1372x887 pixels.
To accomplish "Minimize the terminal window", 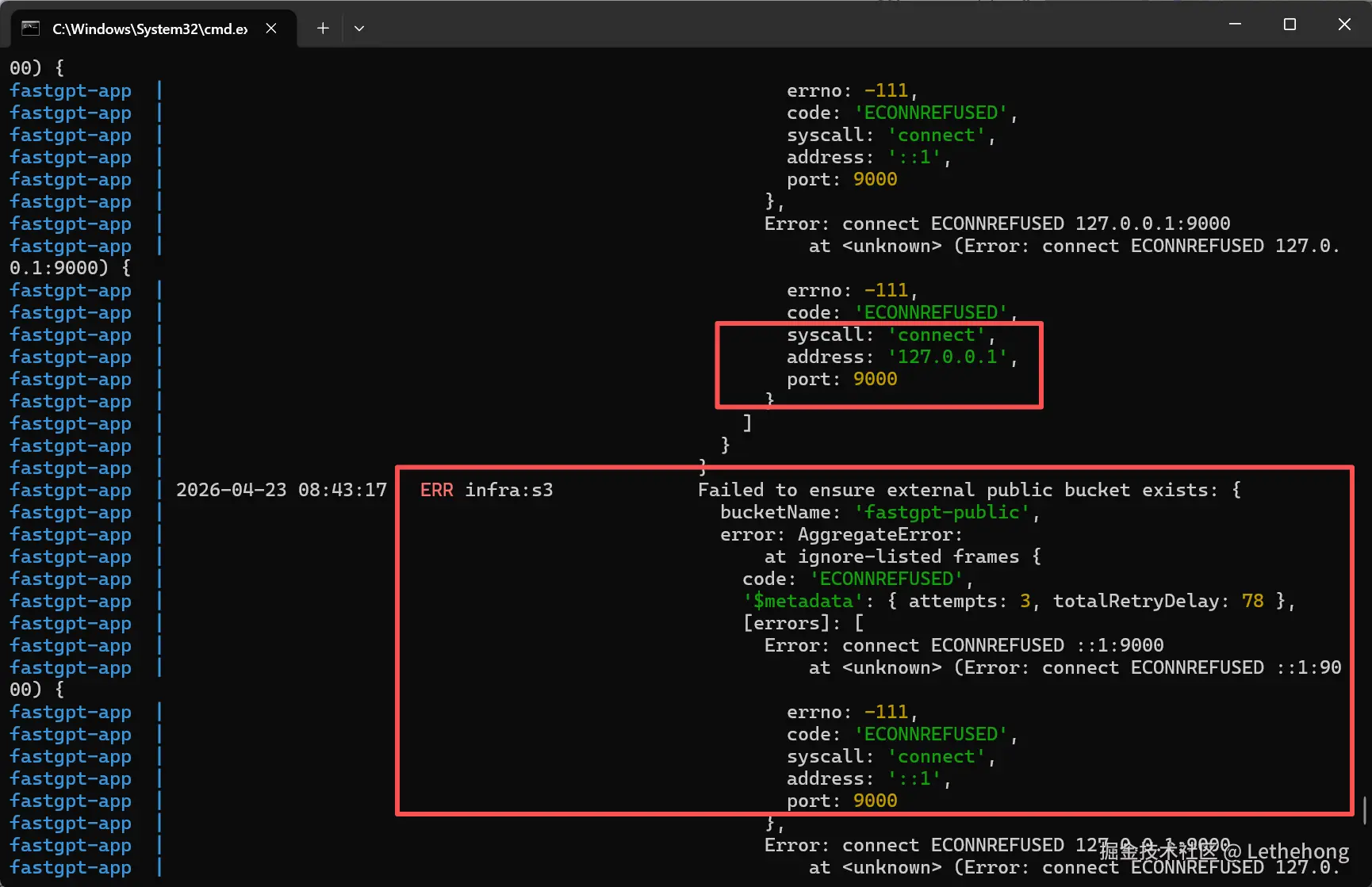I will [1235, 25].
